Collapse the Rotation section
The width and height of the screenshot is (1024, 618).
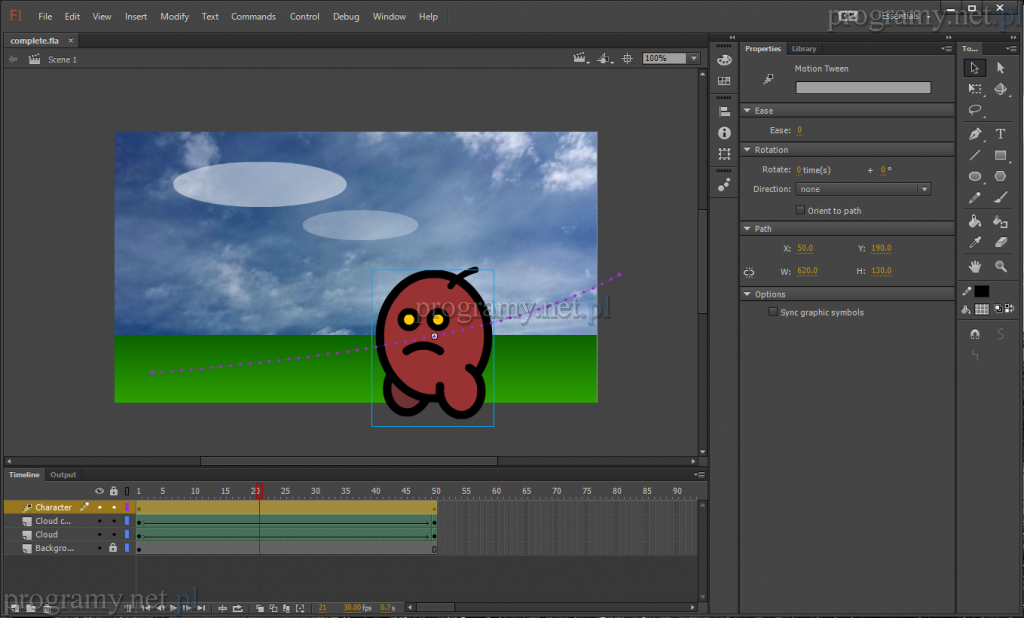pyautogui.click(x=747, y=150)
